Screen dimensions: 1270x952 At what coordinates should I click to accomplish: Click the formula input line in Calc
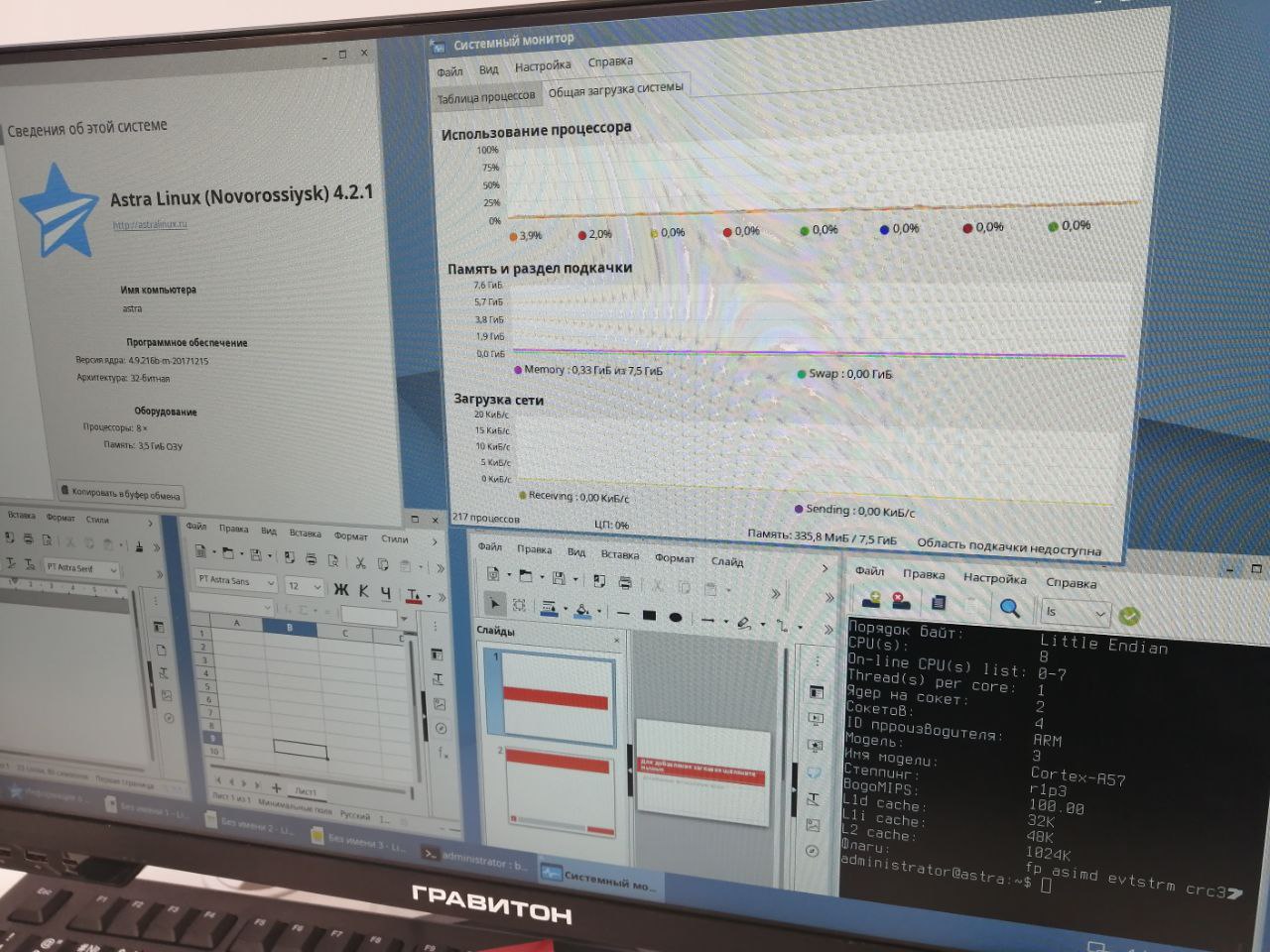pyautogui.click(x=369, y=616)
